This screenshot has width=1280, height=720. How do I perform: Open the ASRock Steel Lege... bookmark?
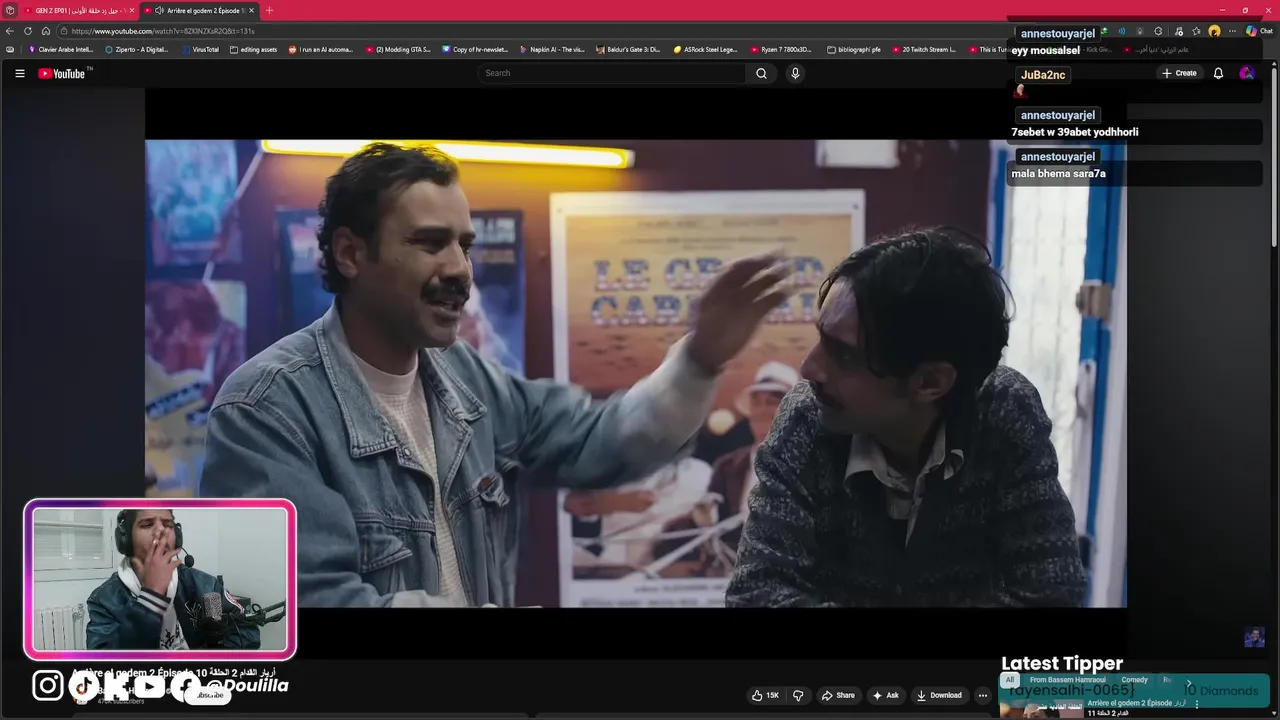(x=705, y=49)
